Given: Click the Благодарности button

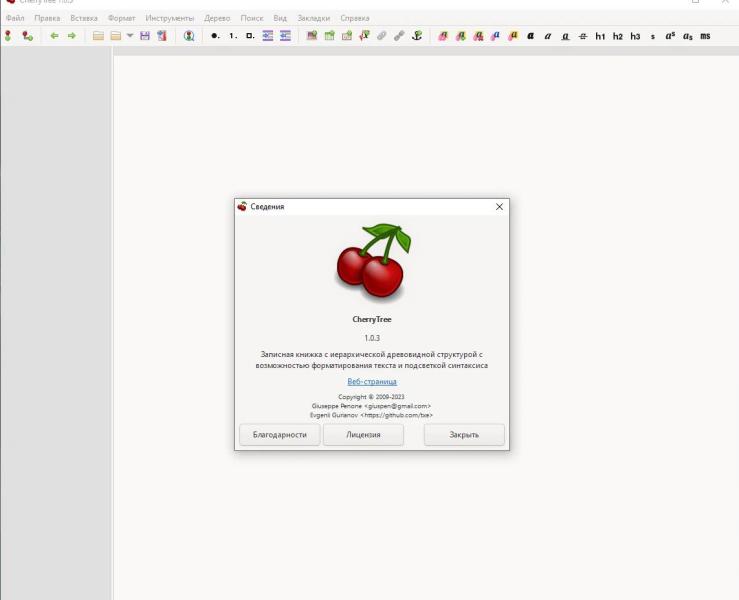Looking at the screenshot, I should pyautogui.click(x=279, y=435).
